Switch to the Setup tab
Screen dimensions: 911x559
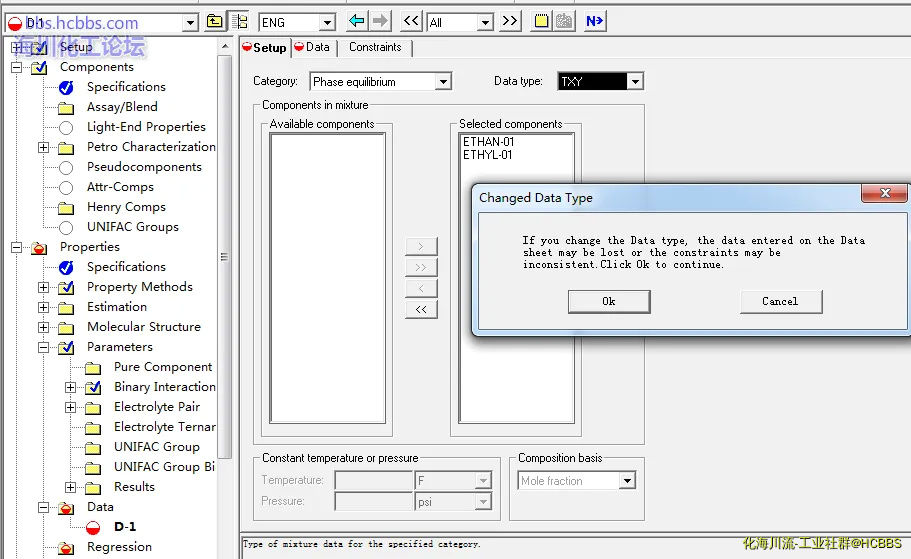coord(264,48)
